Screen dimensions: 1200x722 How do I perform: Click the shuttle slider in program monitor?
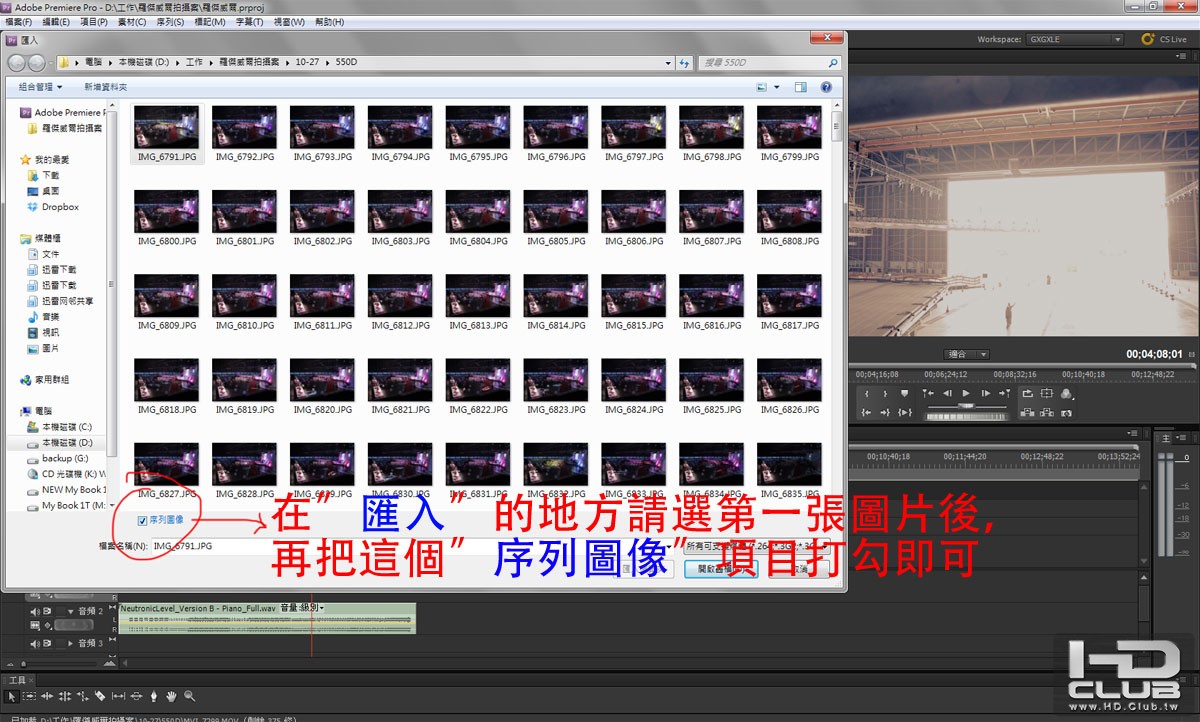pos(966,406)
